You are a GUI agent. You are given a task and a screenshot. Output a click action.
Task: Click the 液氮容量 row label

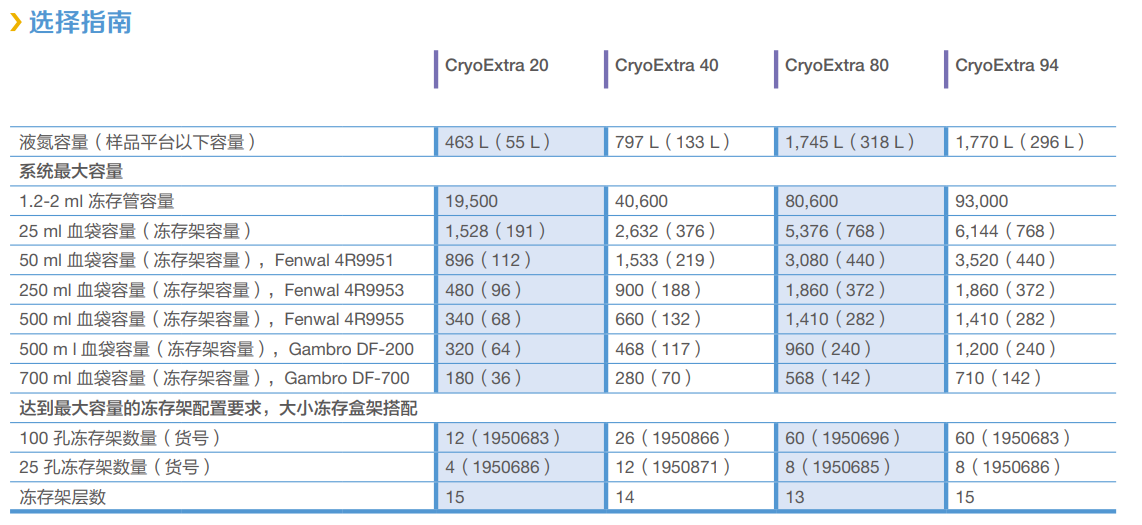click(138, 142)
